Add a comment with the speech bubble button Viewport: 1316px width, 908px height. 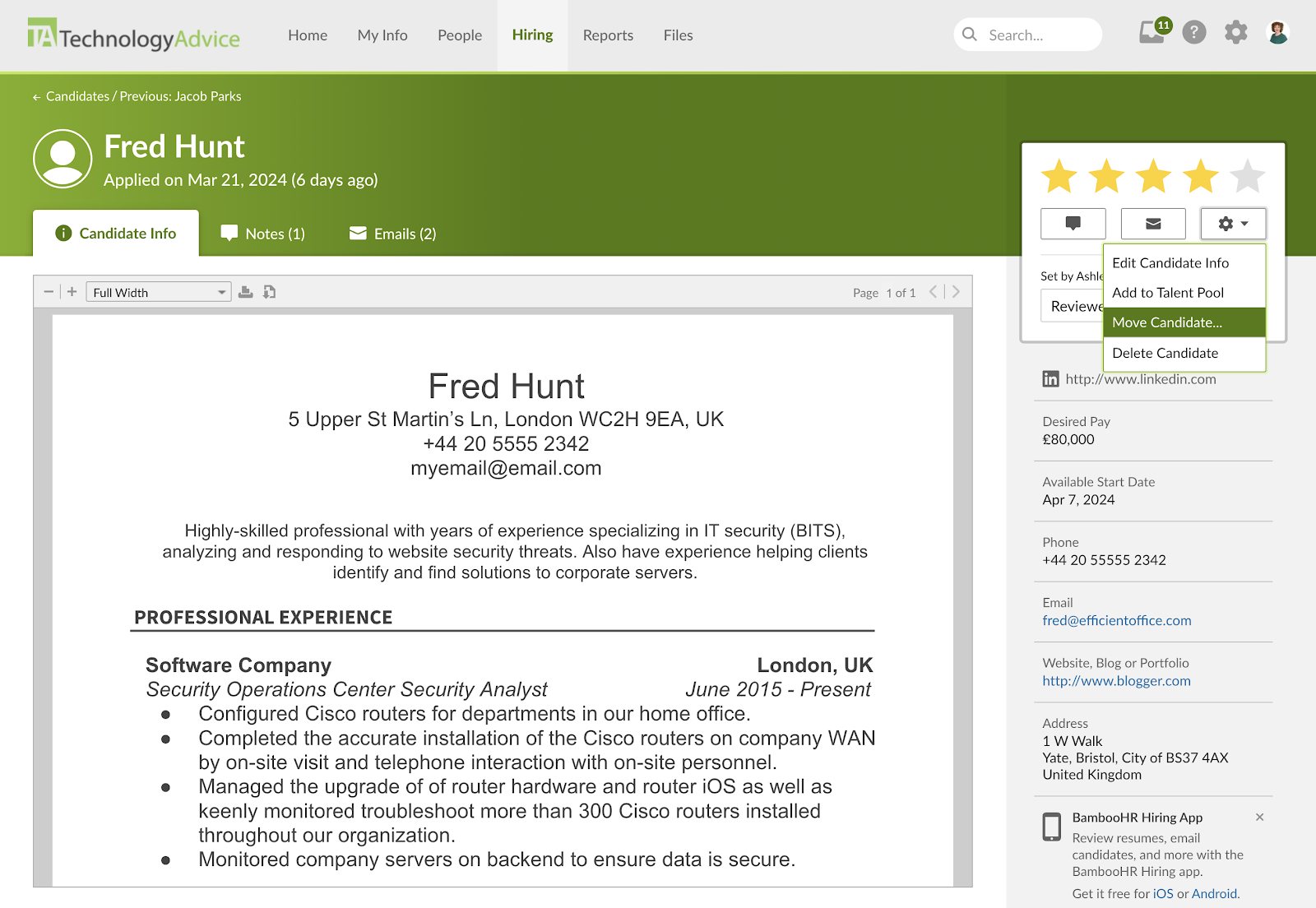pos(1073,224)
